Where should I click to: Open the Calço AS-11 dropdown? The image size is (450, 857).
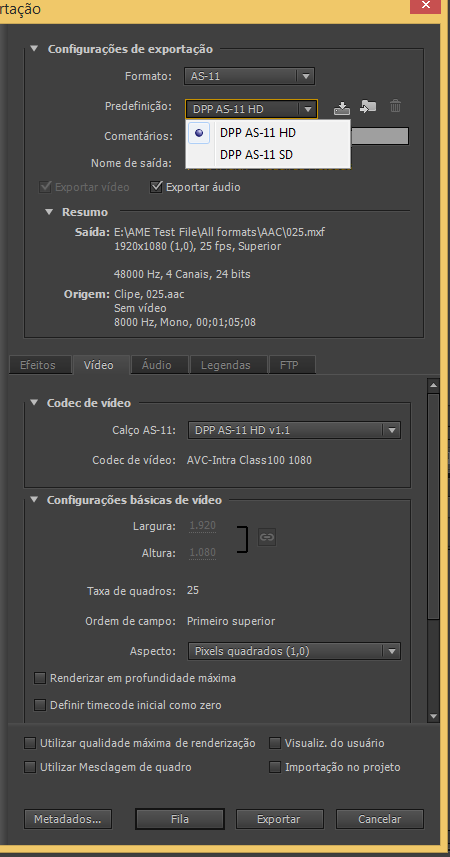[x=294, y=430]
